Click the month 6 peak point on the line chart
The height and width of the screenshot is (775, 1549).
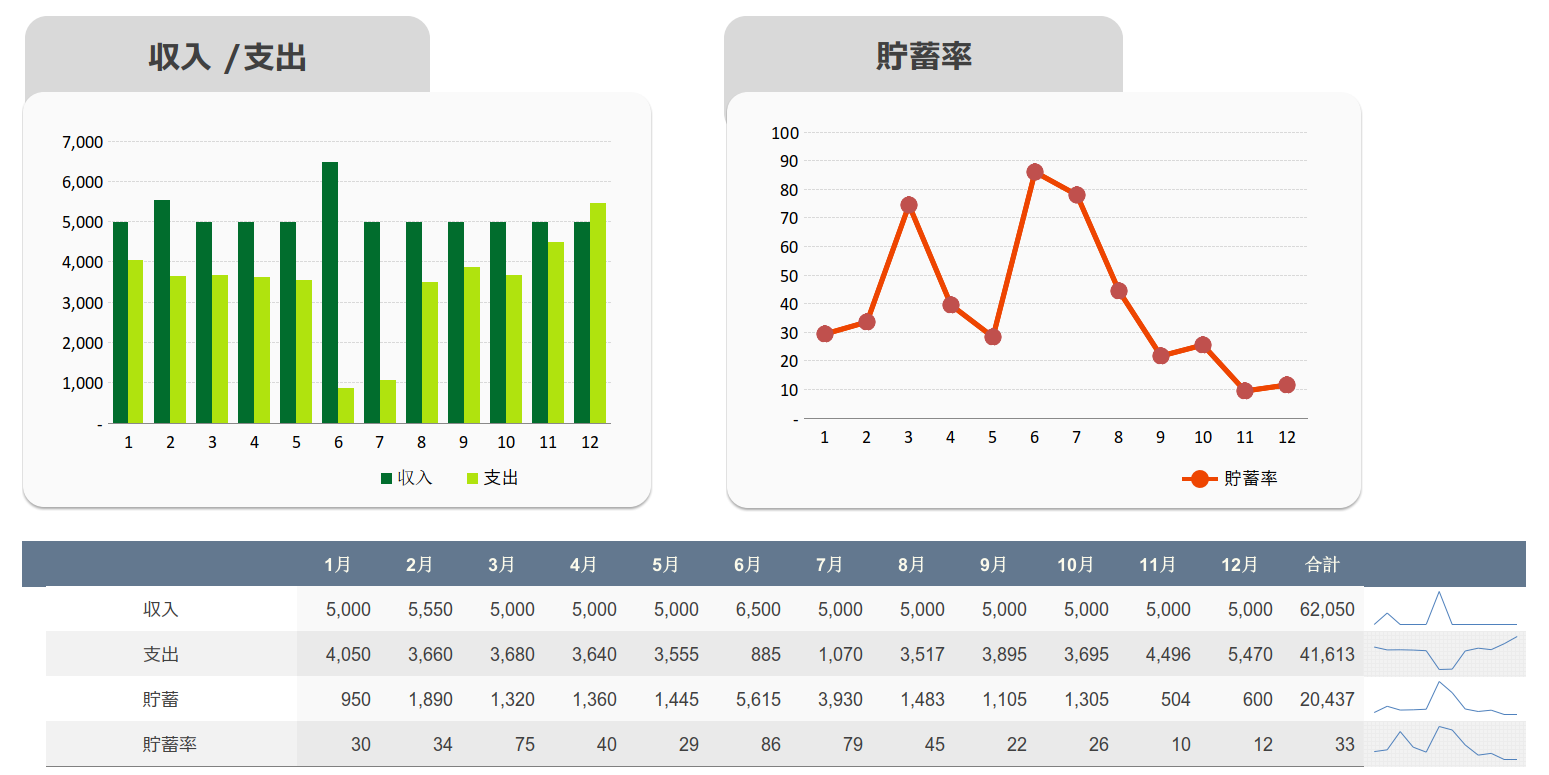tap(1035, 172)
